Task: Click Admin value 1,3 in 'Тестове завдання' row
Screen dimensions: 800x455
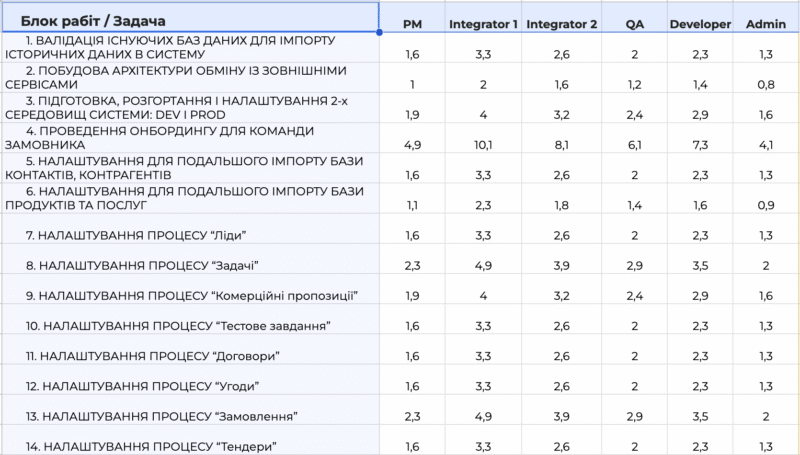Action: pos(766,325)
